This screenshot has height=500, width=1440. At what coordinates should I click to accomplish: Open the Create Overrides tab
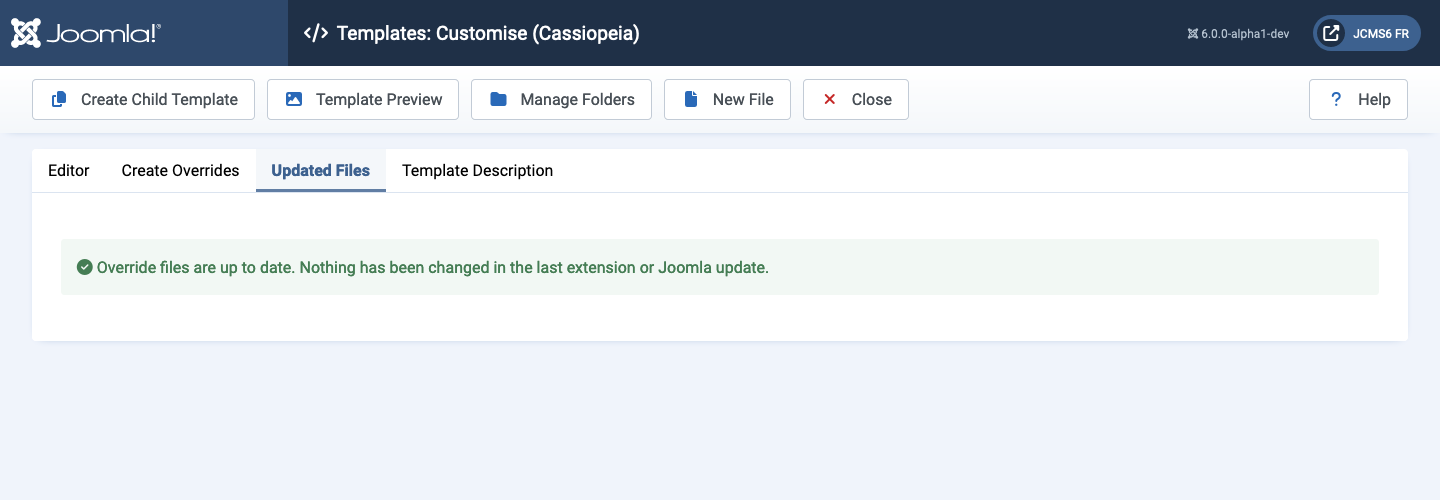point(180,171)
